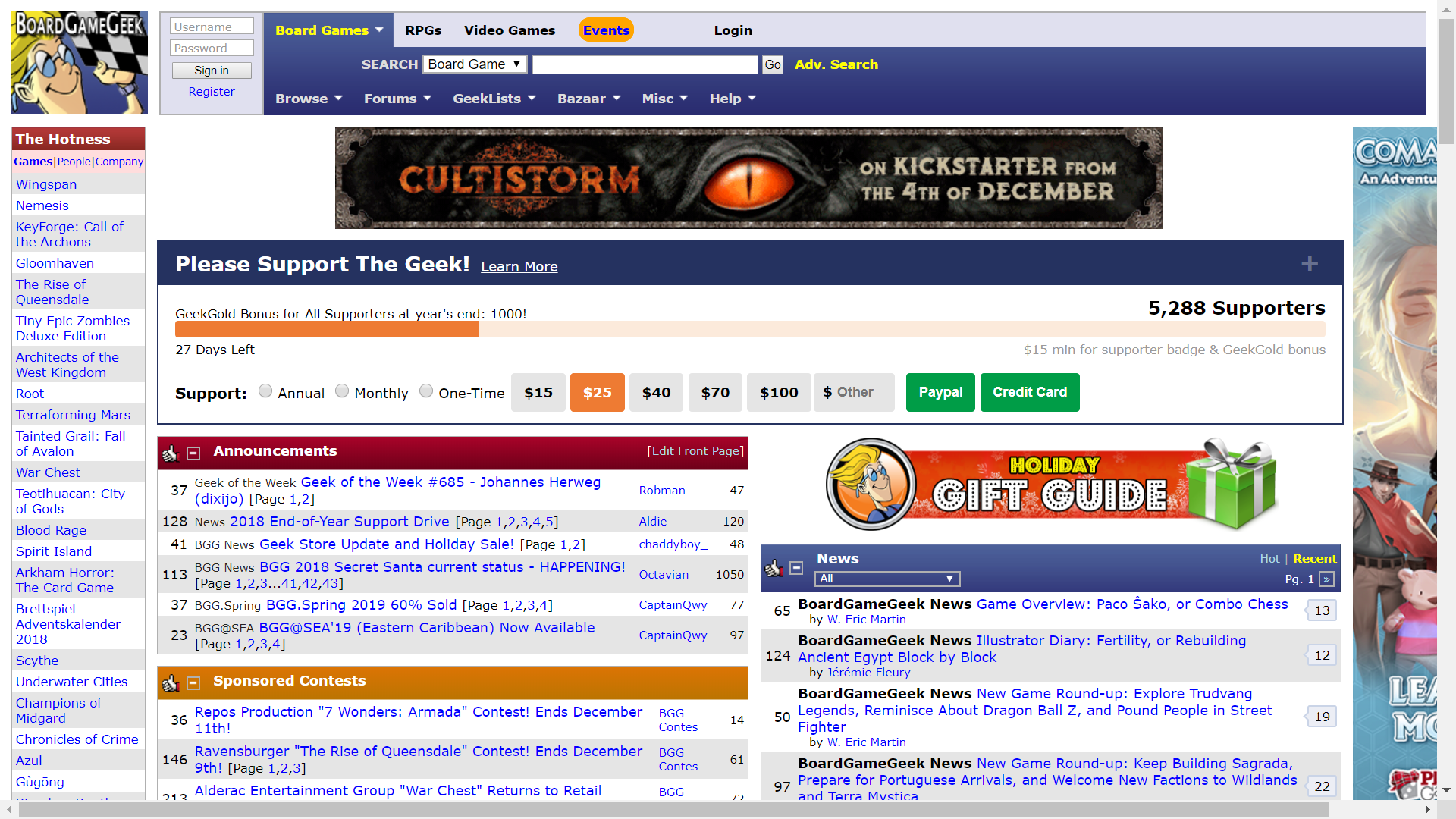
Task: Open the GeekLists menu
Action: coord(494,99)
